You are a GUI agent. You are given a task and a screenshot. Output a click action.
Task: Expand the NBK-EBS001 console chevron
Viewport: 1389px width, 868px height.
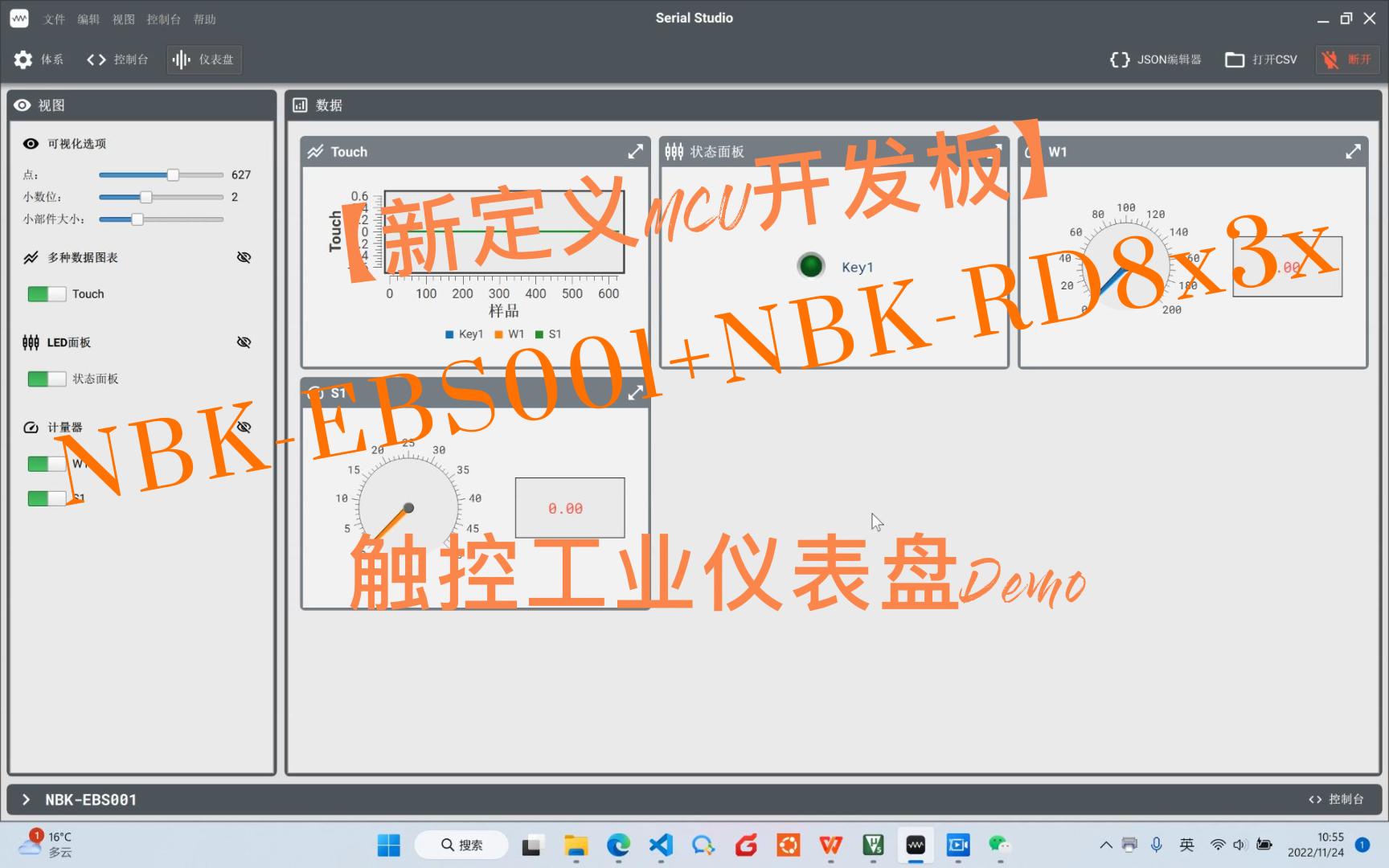tap(26, 800)
